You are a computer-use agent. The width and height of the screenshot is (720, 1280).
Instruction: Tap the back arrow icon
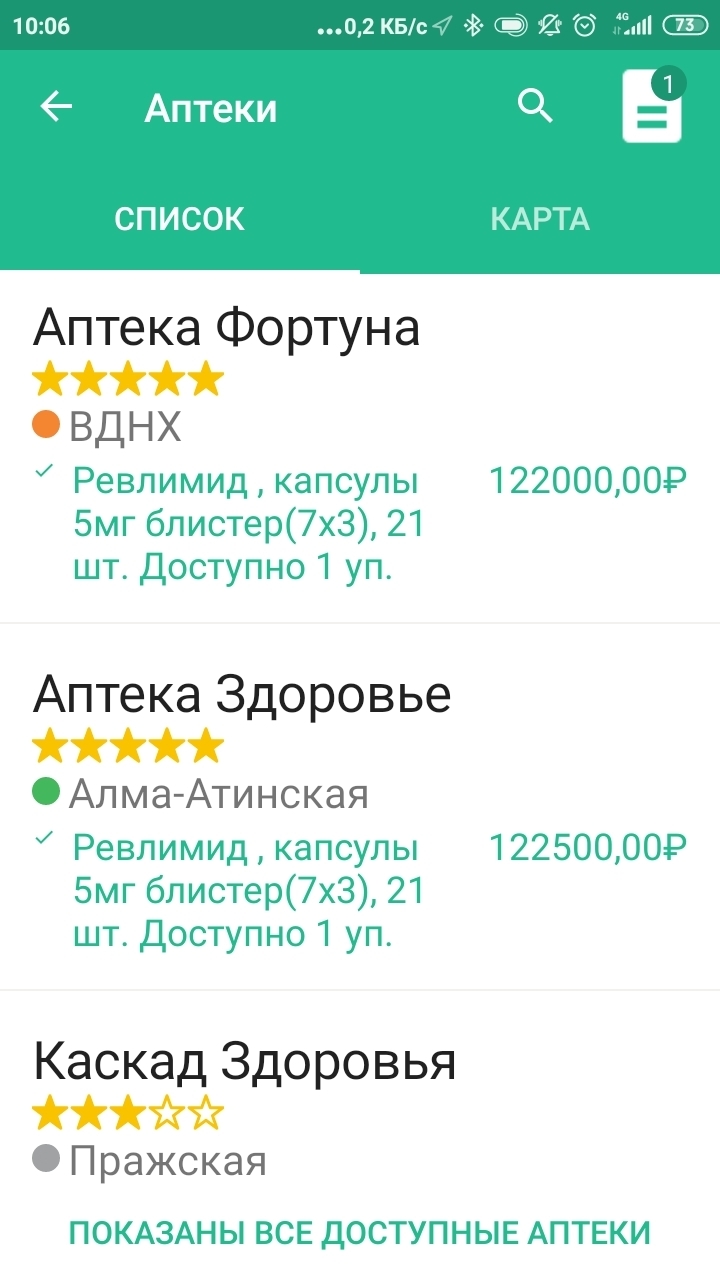click(57, 107)
